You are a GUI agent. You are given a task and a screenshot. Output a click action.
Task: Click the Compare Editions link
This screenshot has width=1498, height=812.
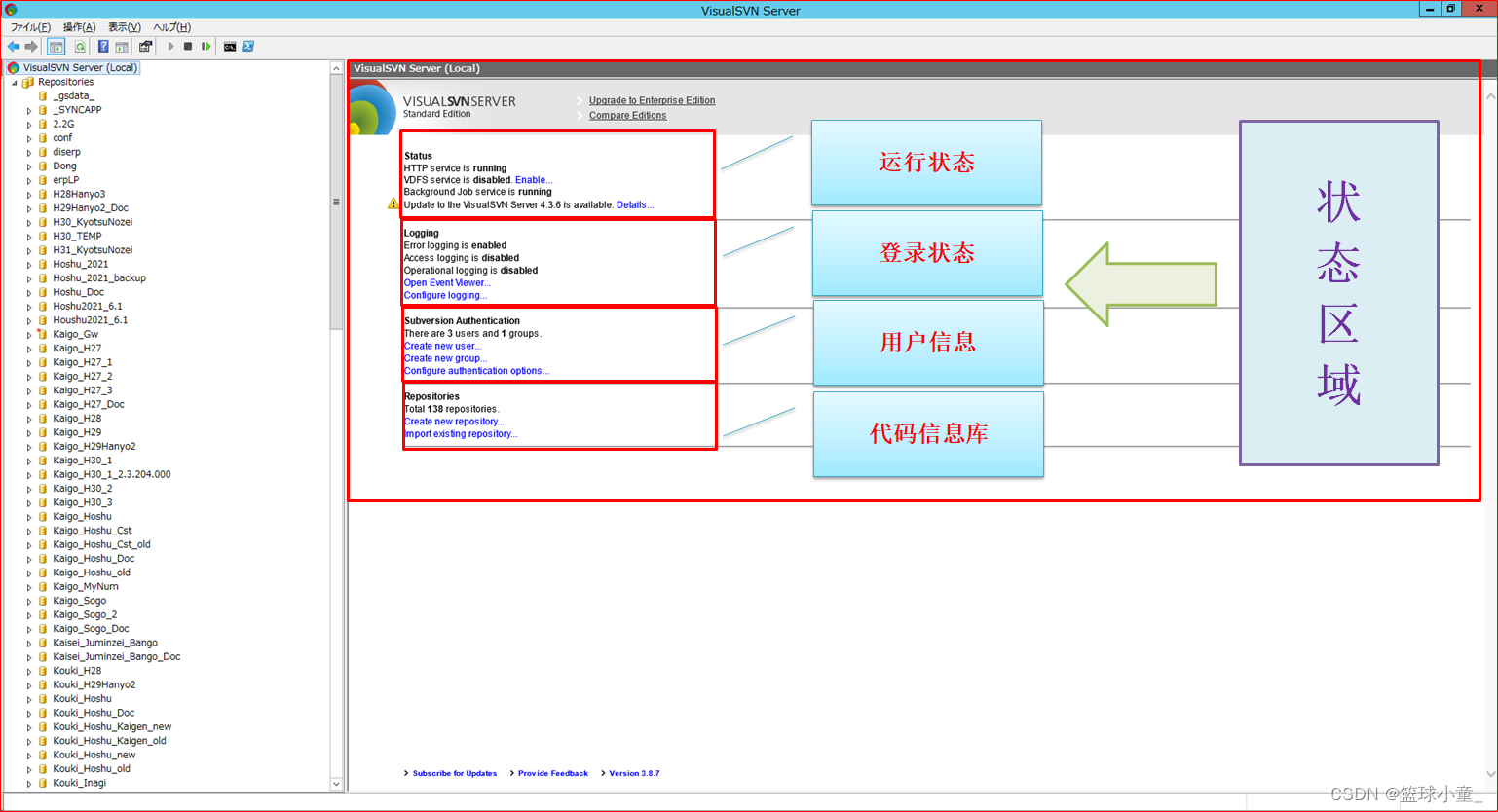(627, 115)
